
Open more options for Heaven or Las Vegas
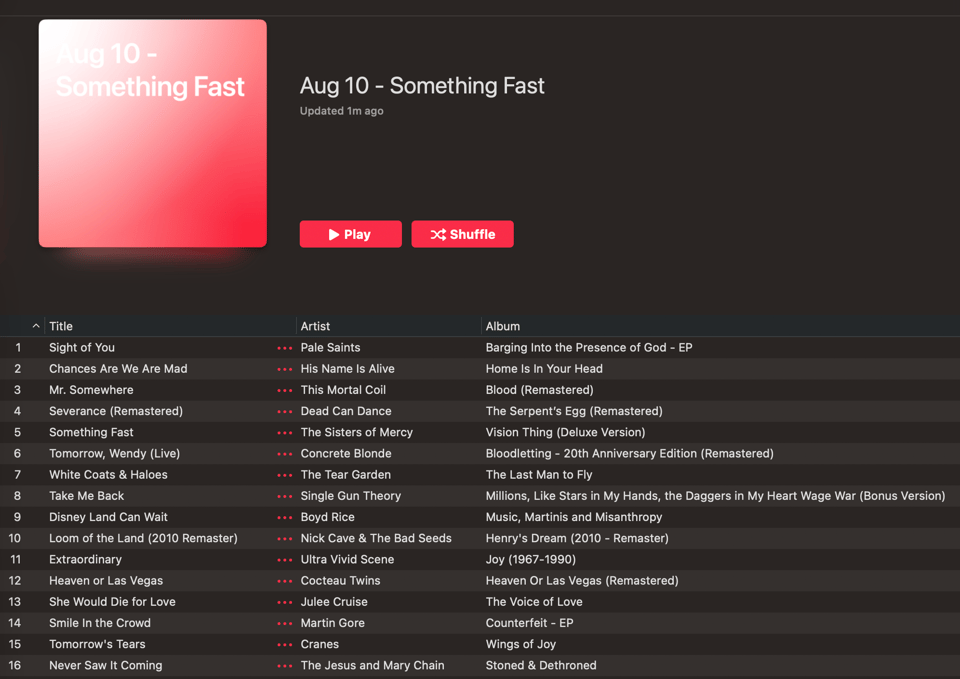(285, 581)
